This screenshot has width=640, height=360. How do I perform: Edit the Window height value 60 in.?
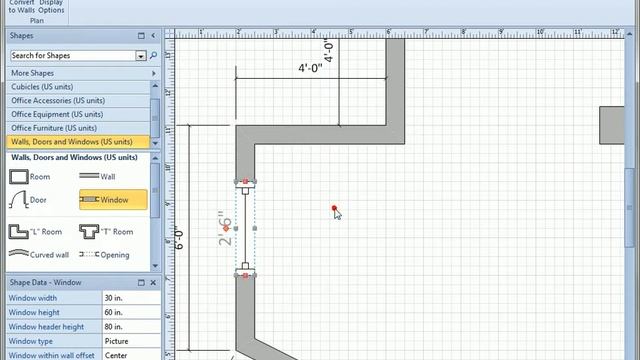tap(131, 312)
